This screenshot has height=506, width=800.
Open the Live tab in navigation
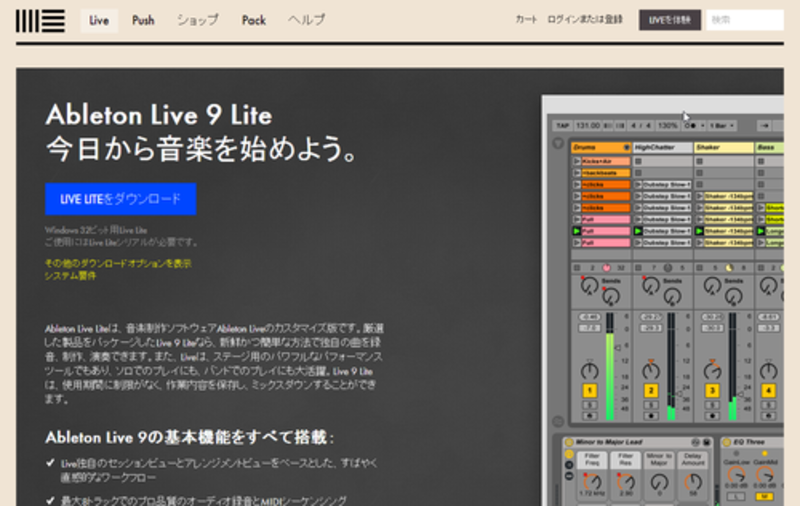pyautogui.click(x=99, y=20)
